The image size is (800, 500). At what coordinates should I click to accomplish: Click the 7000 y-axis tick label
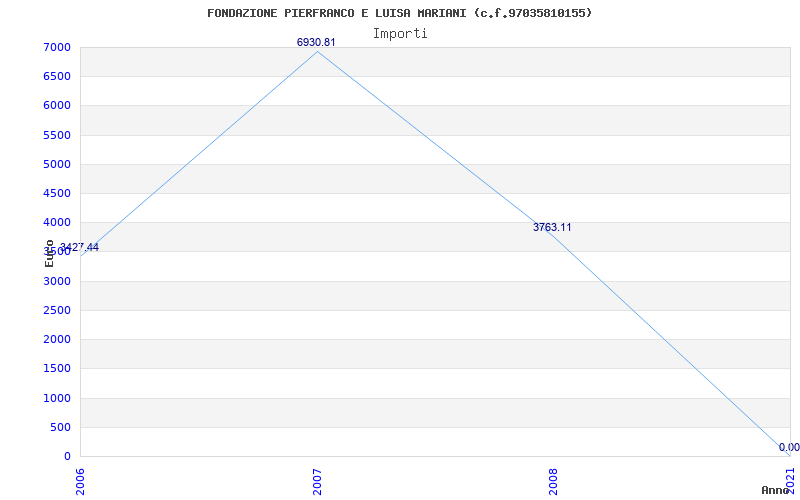[x=56, y=47]
